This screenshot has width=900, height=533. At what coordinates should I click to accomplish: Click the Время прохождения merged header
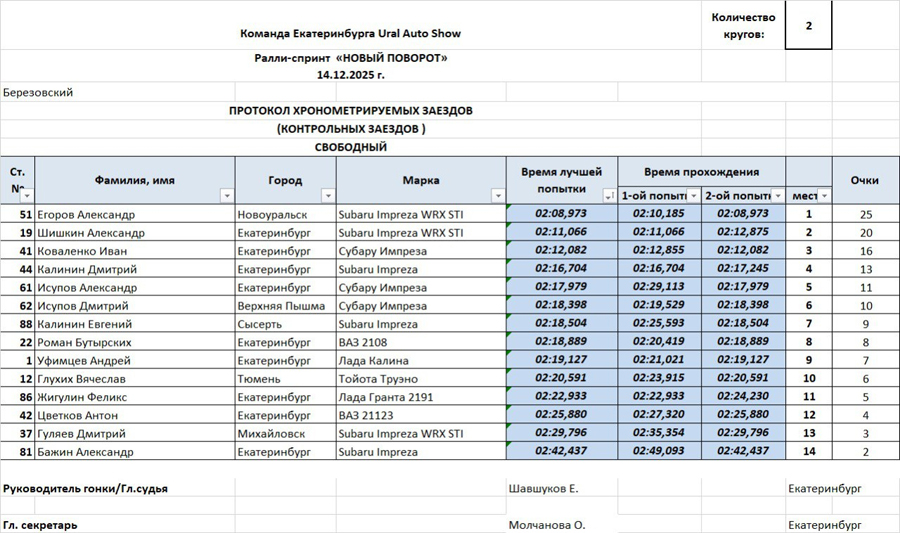click(x=700, y=171)
